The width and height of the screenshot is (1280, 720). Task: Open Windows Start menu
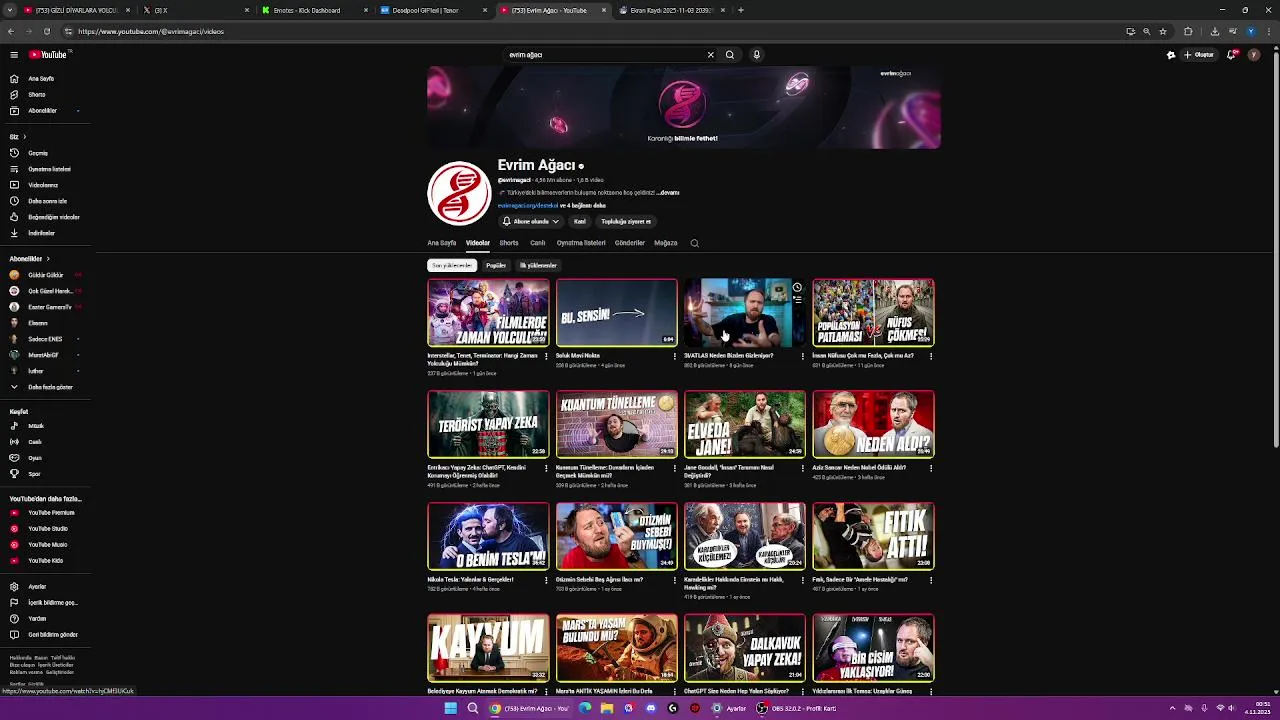pyautogui.click(x=451, y=708)
